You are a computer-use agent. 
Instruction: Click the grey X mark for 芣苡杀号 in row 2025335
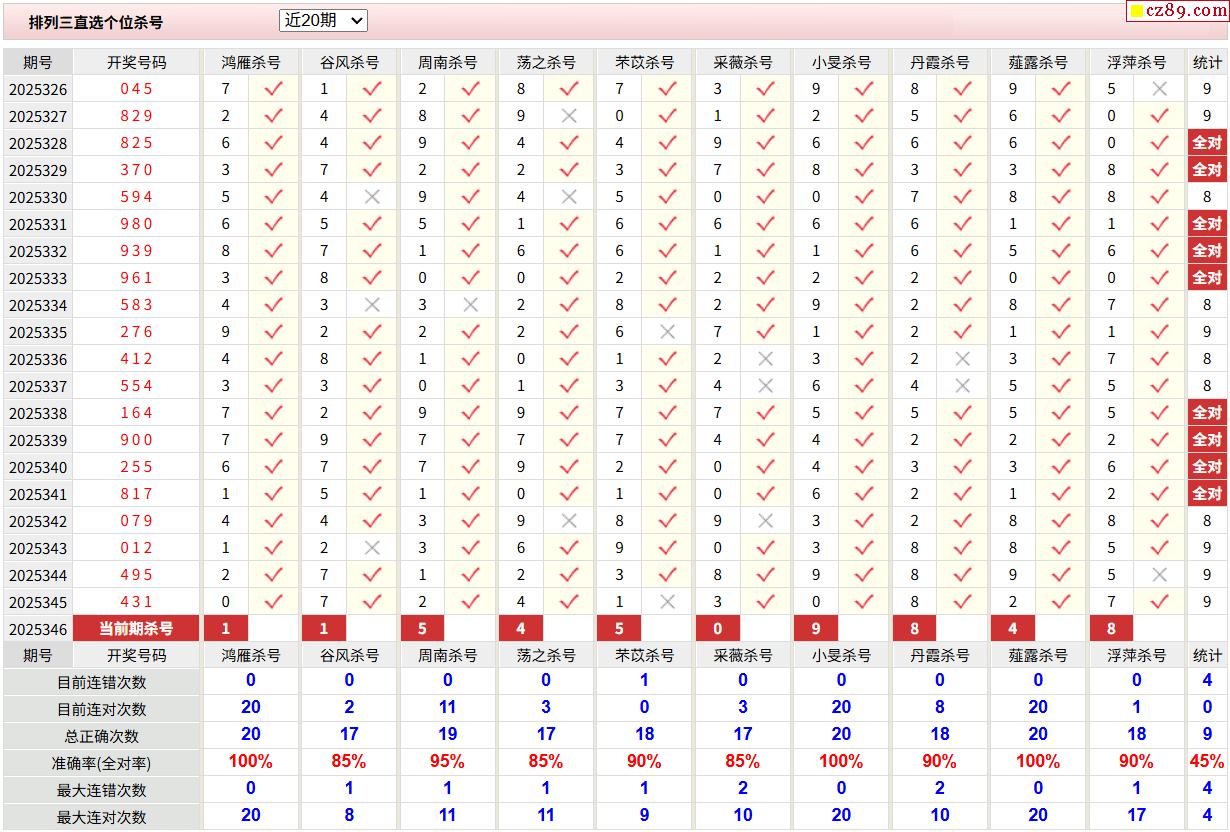[x=667, y=332]
